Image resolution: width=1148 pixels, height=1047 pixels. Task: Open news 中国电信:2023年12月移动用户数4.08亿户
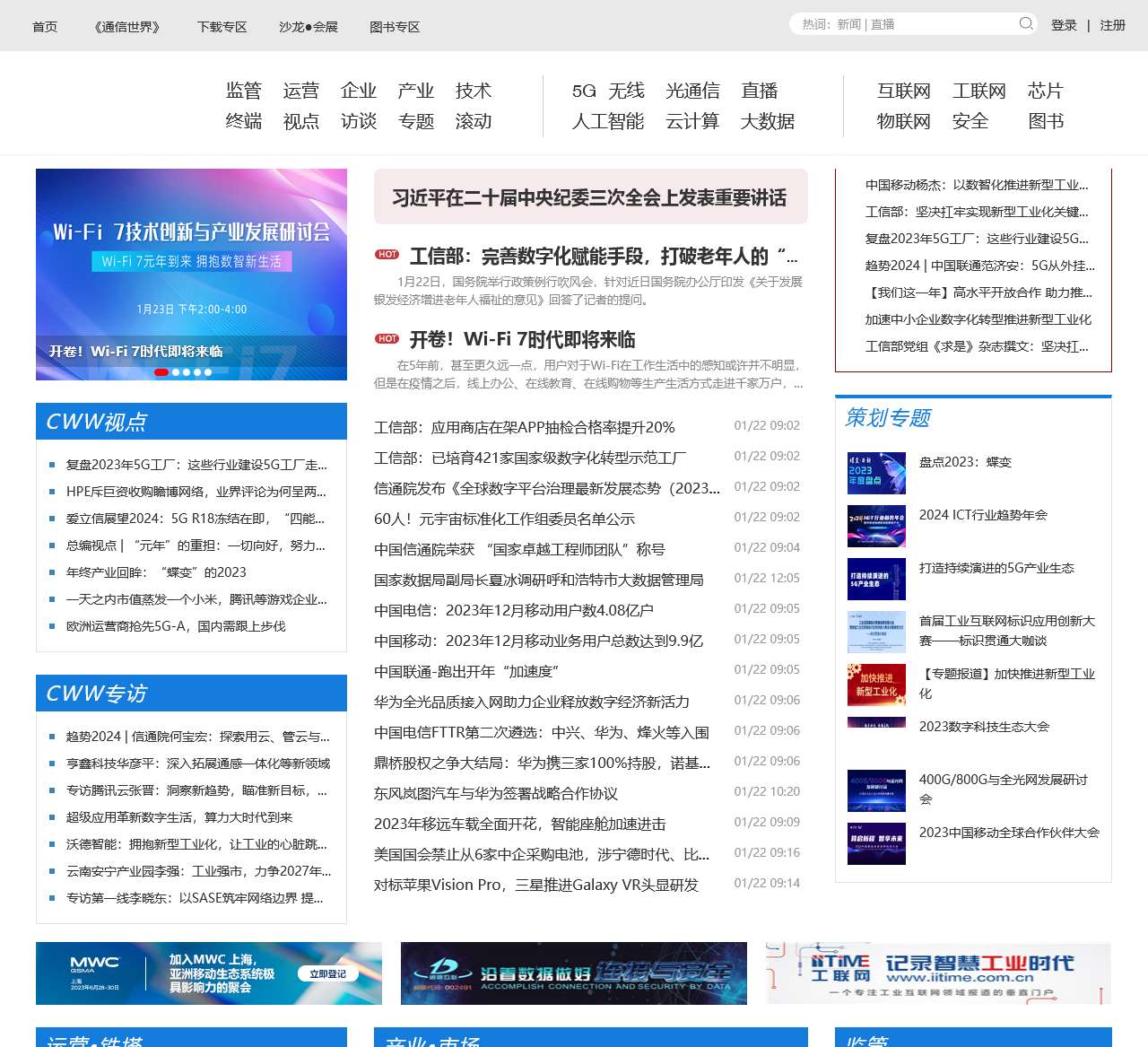pyautogui.click(x=513, y=611)
